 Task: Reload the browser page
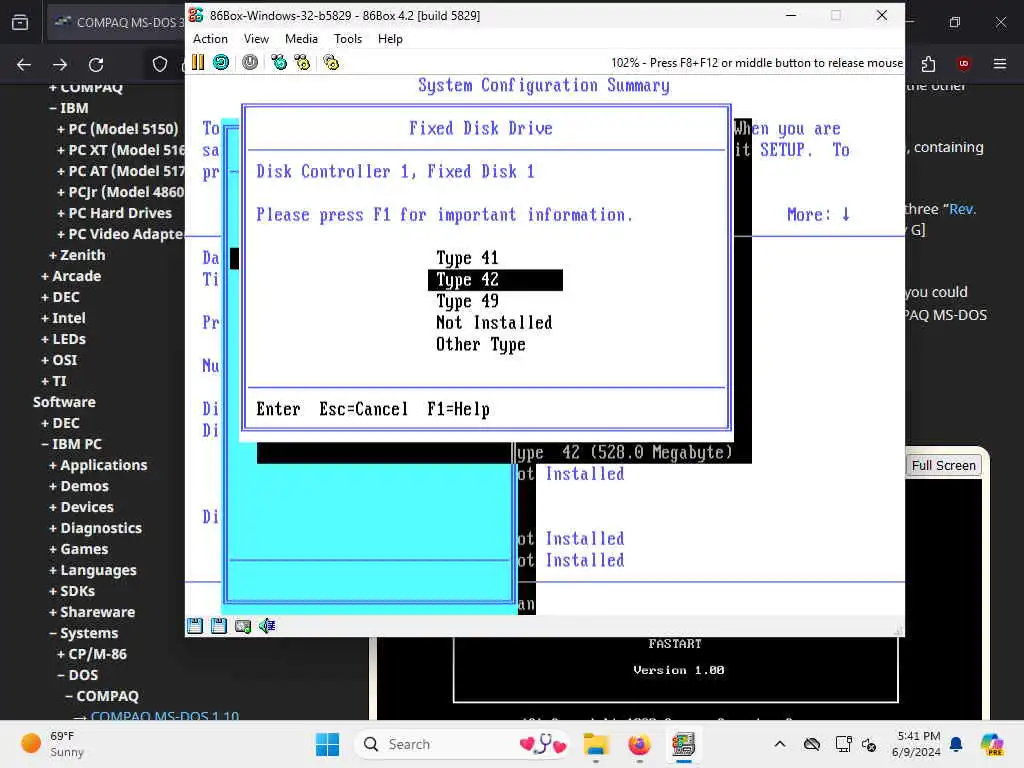coord(96,65)
